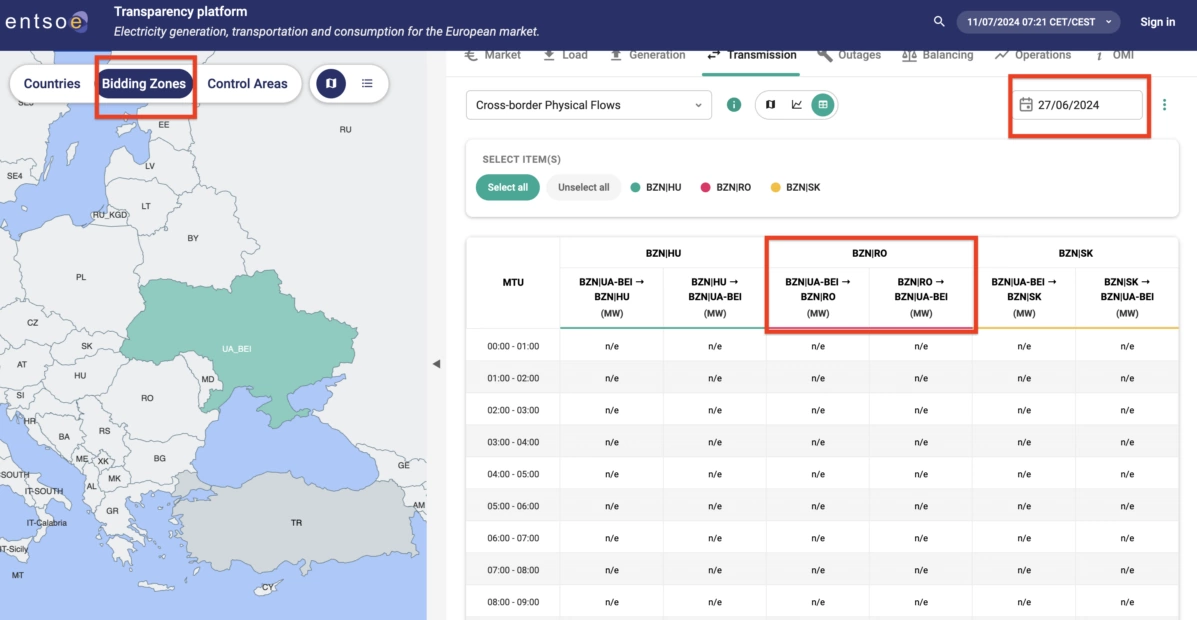Click the Operations trend icon

click(x=1002, y=55)
